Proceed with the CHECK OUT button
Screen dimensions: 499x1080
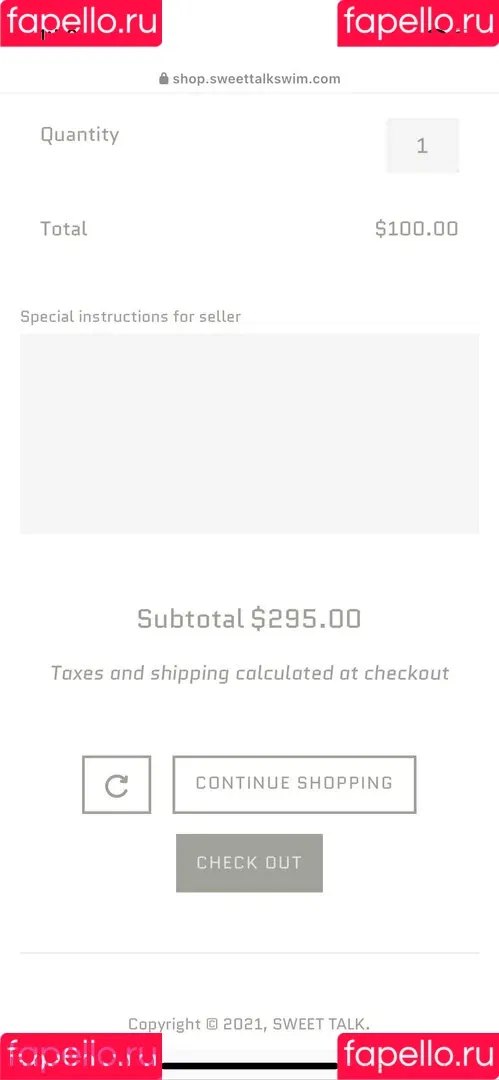[250, 863]
